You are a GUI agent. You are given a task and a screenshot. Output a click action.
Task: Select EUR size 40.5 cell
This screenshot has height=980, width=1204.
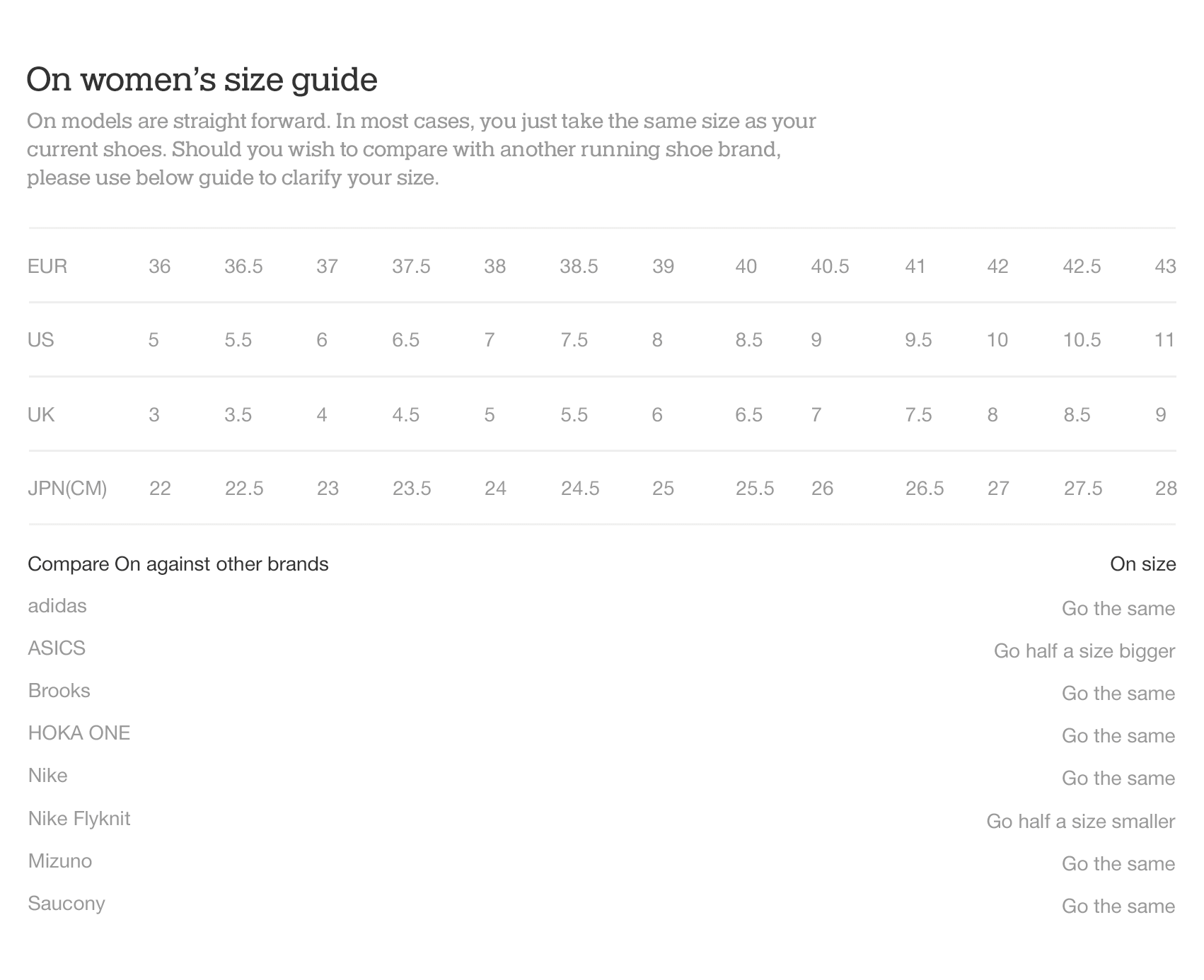pyautogui.click(x=830, y=267)
